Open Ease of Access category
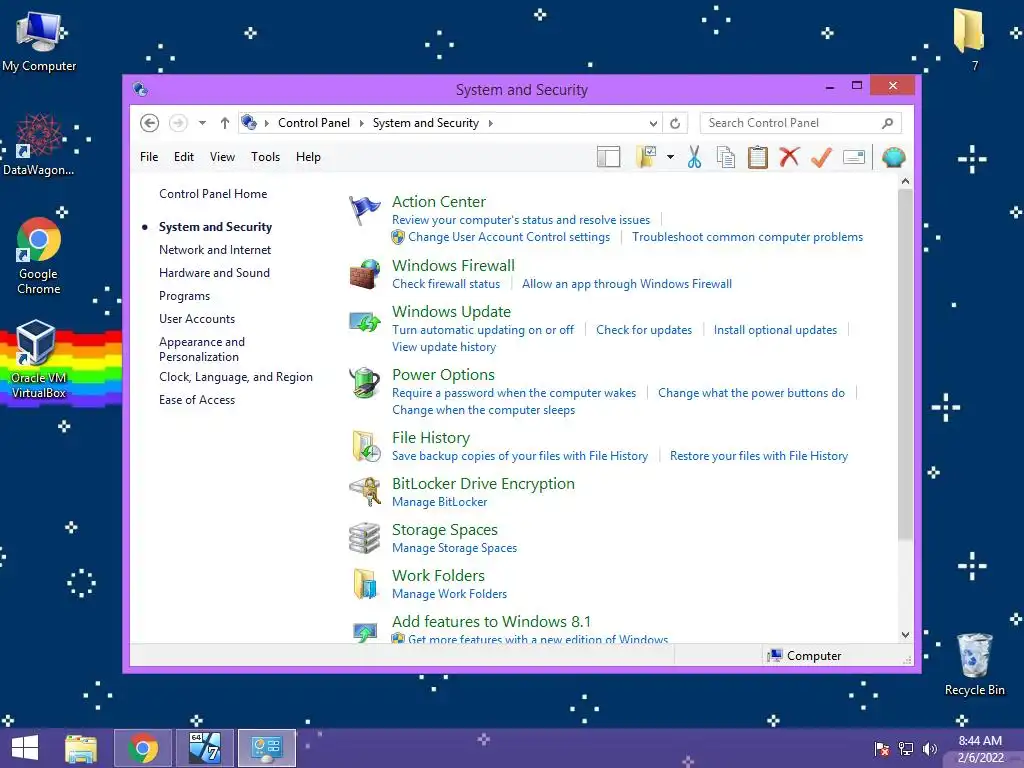1024x768 pixels. pos(197,400)
